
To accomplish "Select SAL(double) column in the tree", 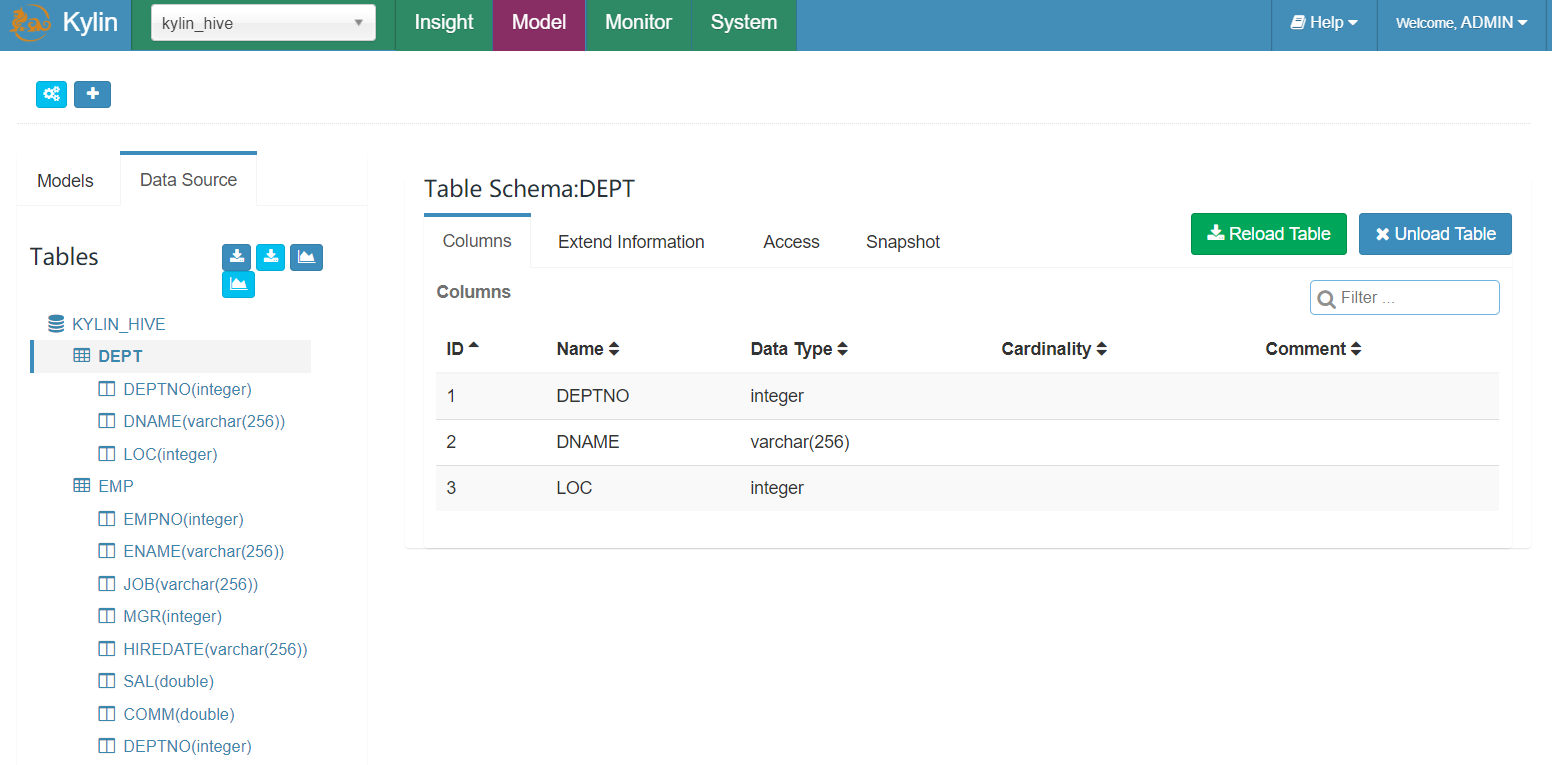I will 168,681.
